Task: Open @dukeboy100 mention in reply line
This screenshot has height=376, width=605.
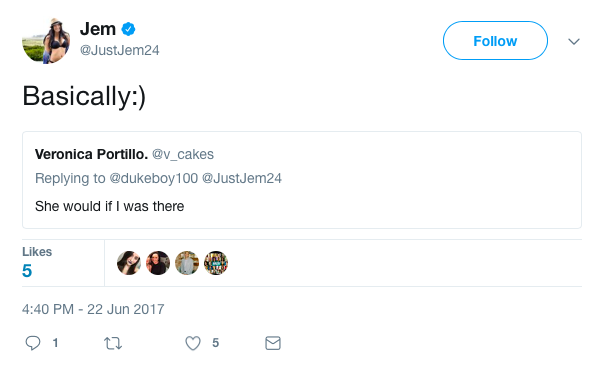Action: 154,178
